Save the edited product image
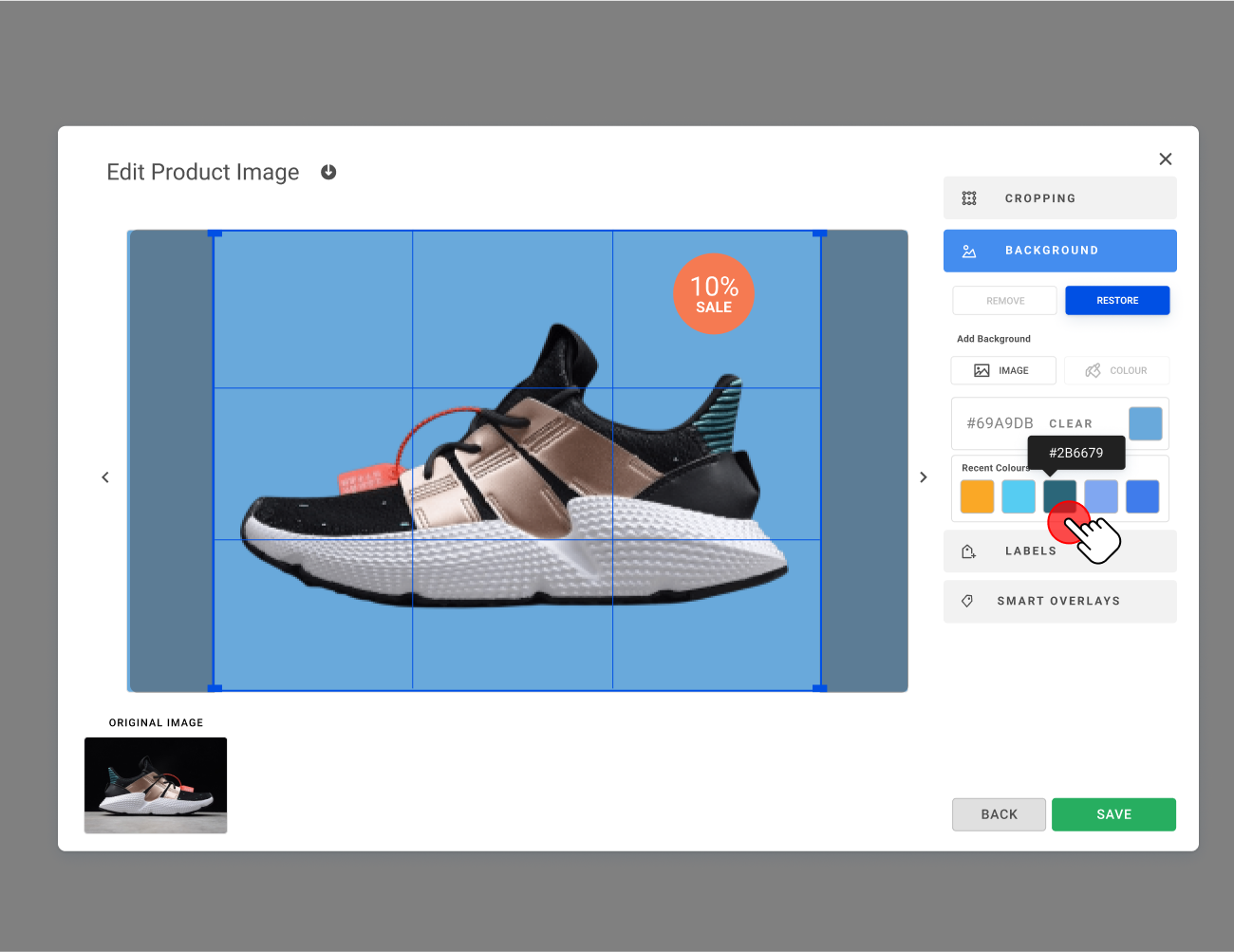 point(1113,814)
